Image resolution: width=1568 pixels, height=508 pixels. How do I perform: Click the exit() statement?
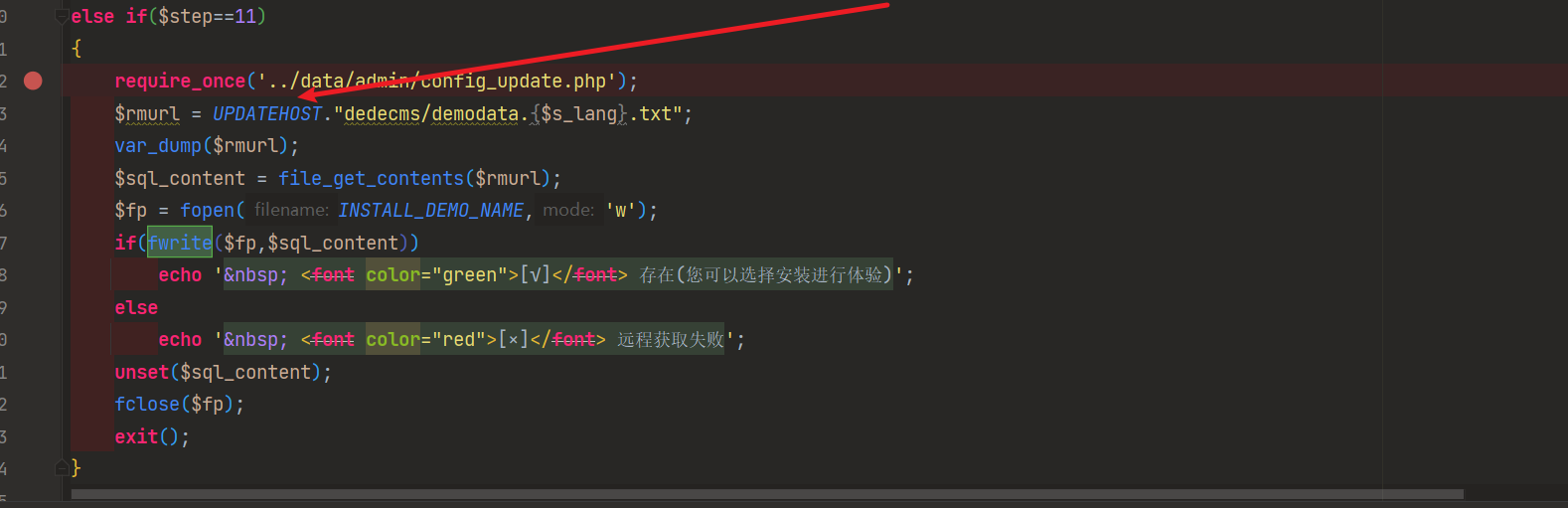tap(152, 437)
